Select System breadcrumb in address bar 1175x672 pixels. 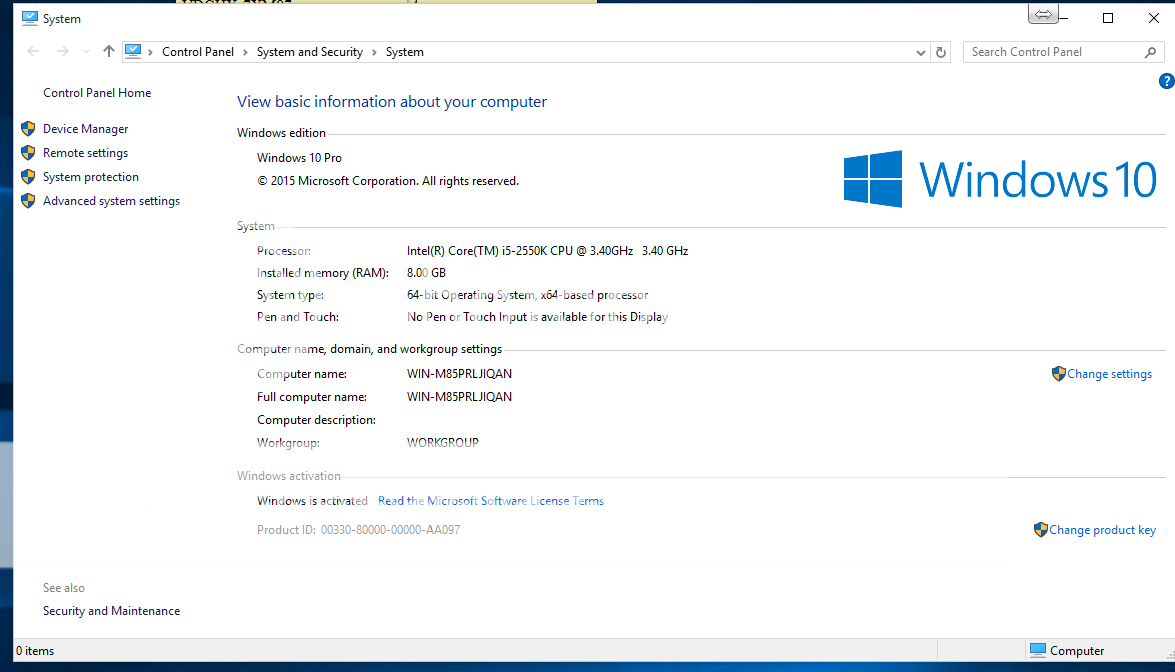405,52
